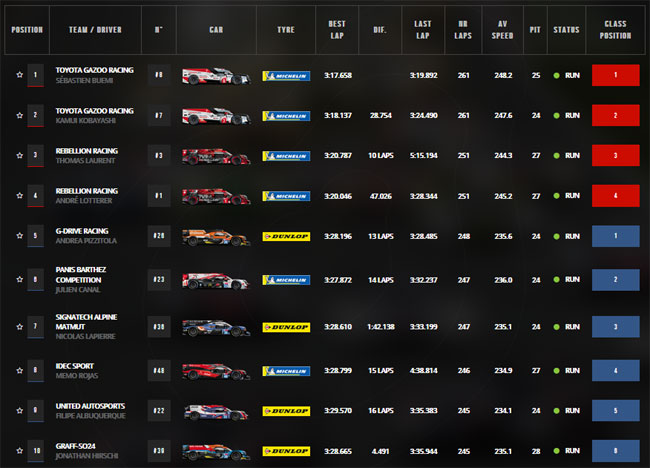The height and width of the screenshot is (468, 650).
Task: Click the G-Drive #26 orange car image
Action: pyautogui.click(x=216, y=237)
